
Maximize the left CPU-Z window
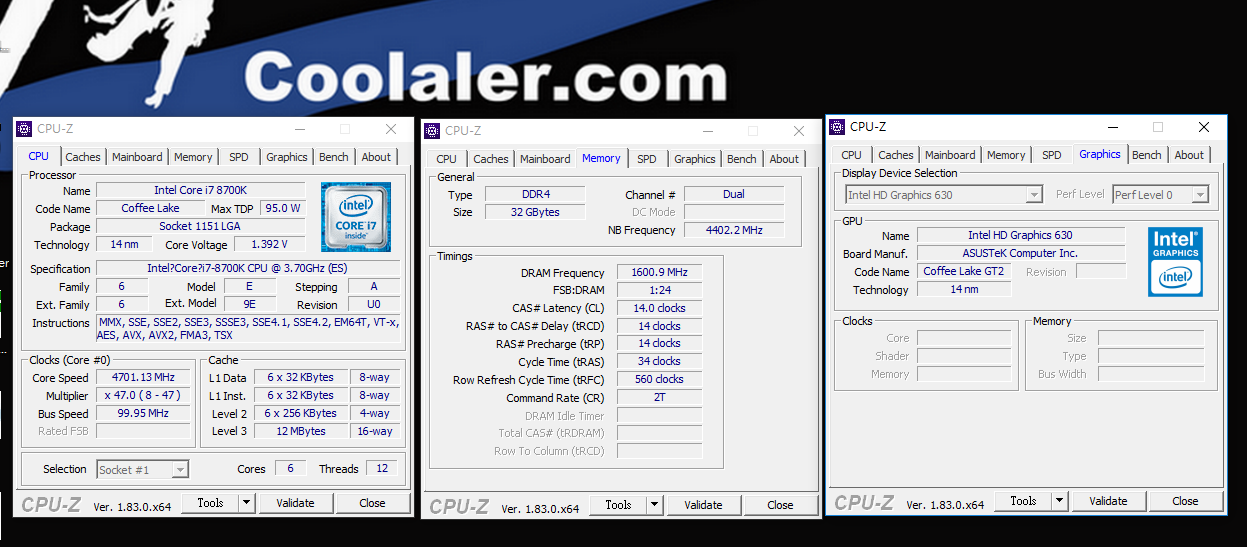[345, 129]
